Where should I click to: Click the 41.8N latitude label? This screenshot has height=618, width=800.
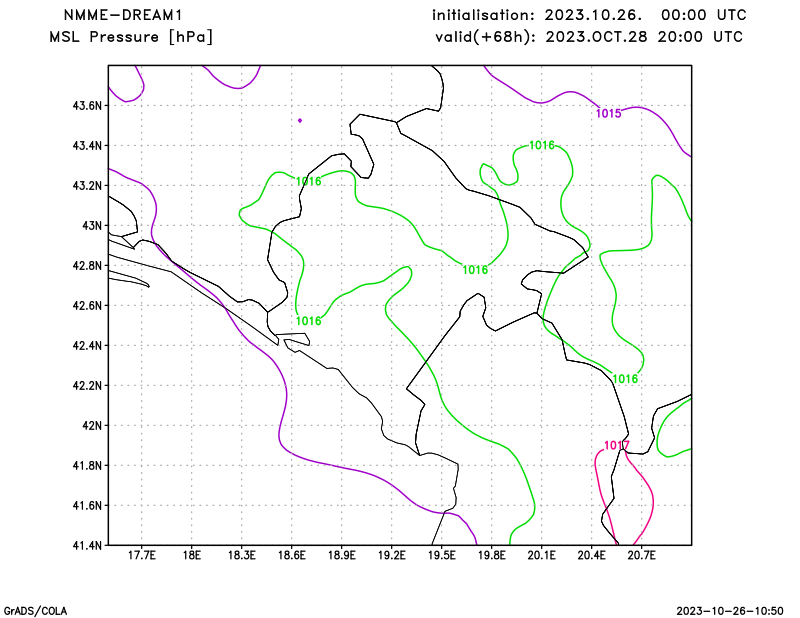[87, 465]
